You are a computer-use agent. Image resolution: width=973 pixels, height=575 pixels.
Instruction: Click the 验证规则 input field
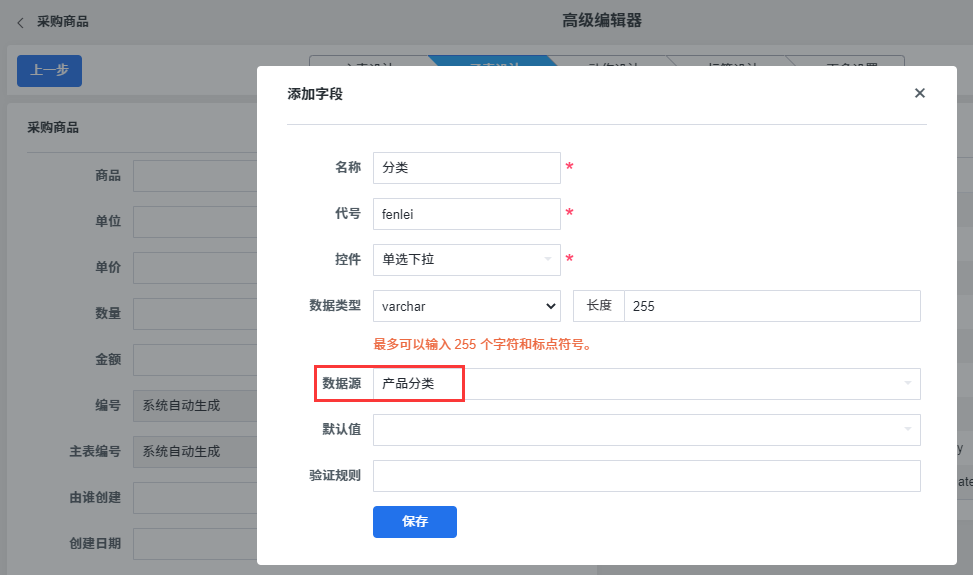(x=647, y=476)
